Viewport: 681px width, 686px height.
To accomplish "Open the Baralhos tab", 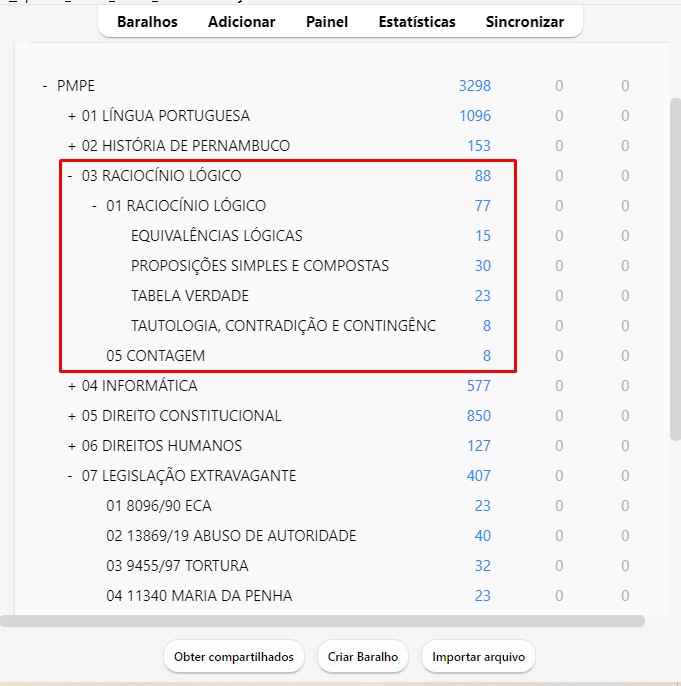I will click(147, 21).
